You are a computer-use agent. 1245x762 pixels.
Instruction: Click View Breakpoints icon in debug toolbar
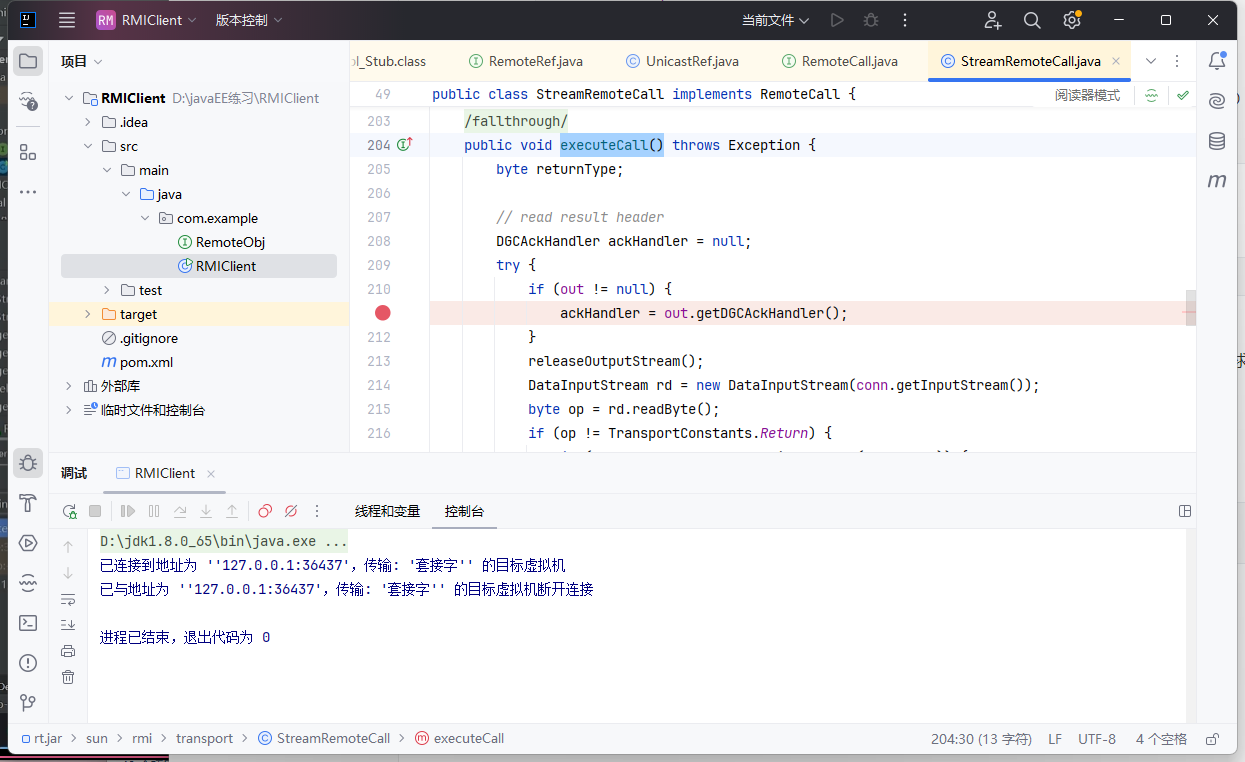(x=265, y=511)
